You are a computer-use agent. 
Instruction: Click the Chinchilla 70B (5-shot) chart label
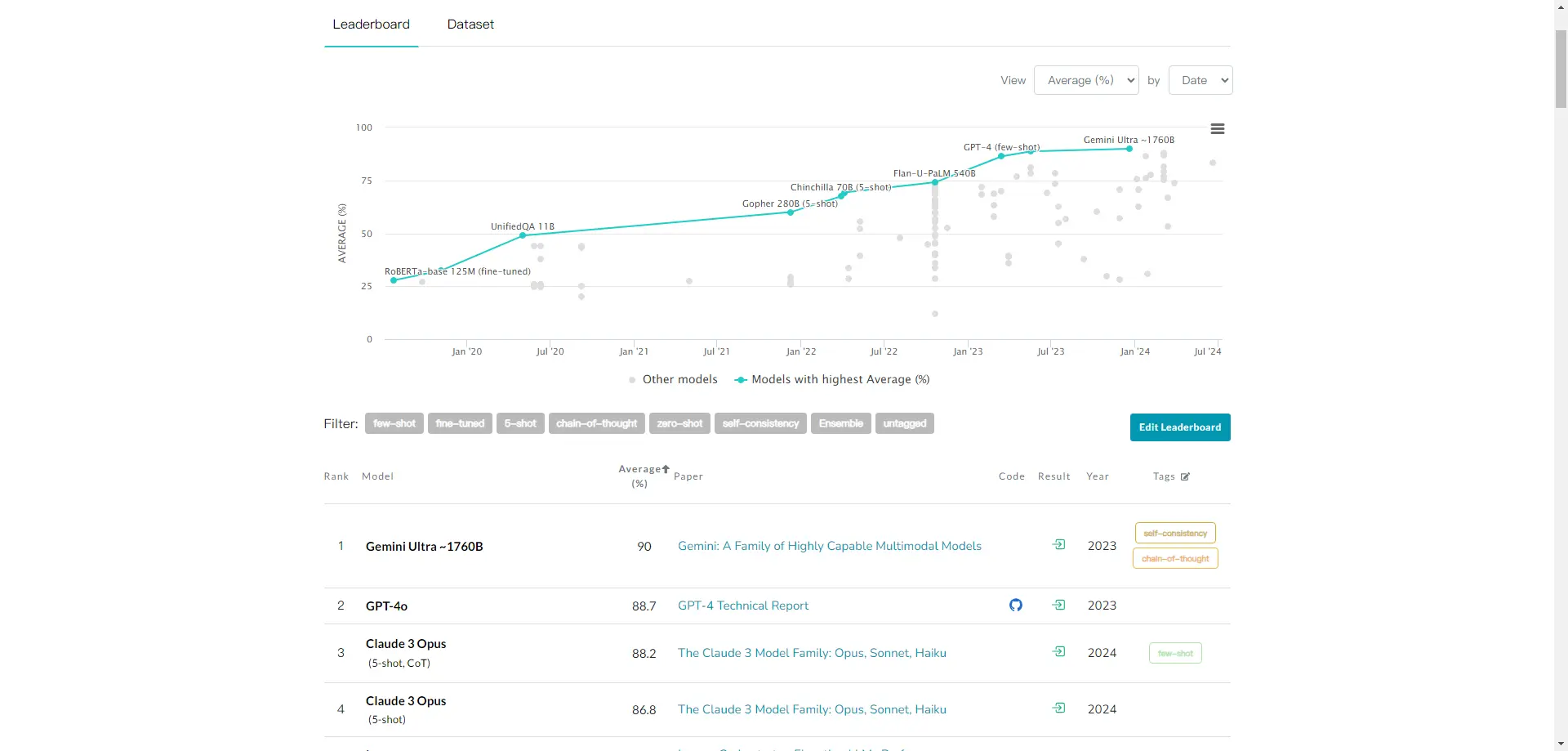[840, 187]
